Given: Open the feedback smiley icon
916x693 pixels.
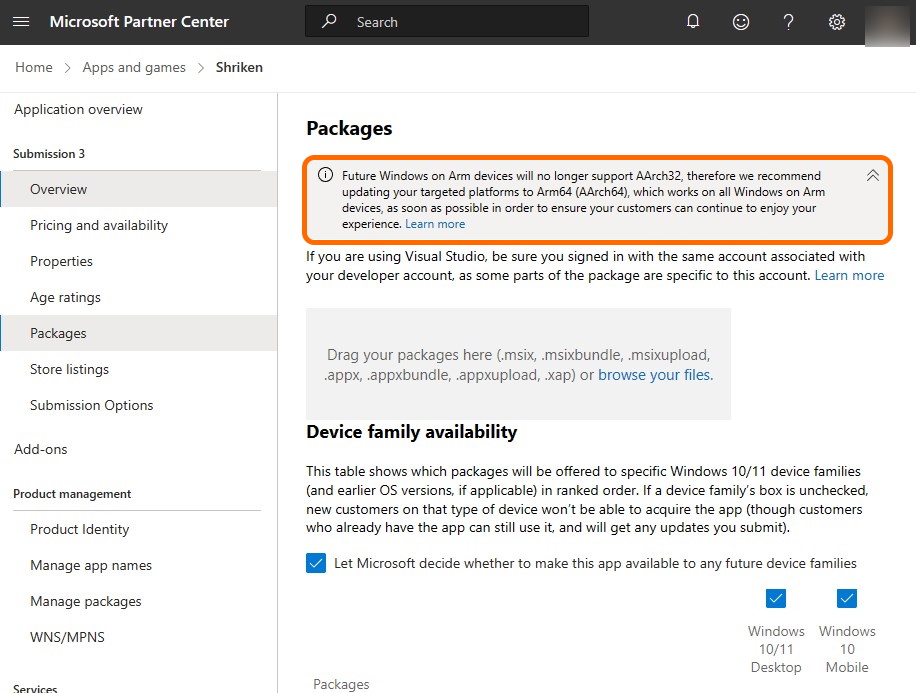Looking at the screenshot, I should point(741,22).
